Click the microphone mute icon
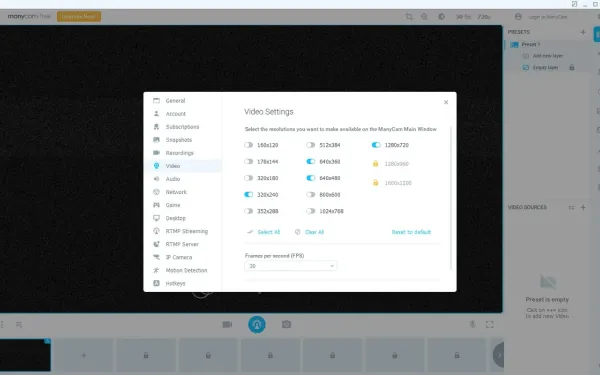This screenshot has width=600, height=375. (472, 324)
